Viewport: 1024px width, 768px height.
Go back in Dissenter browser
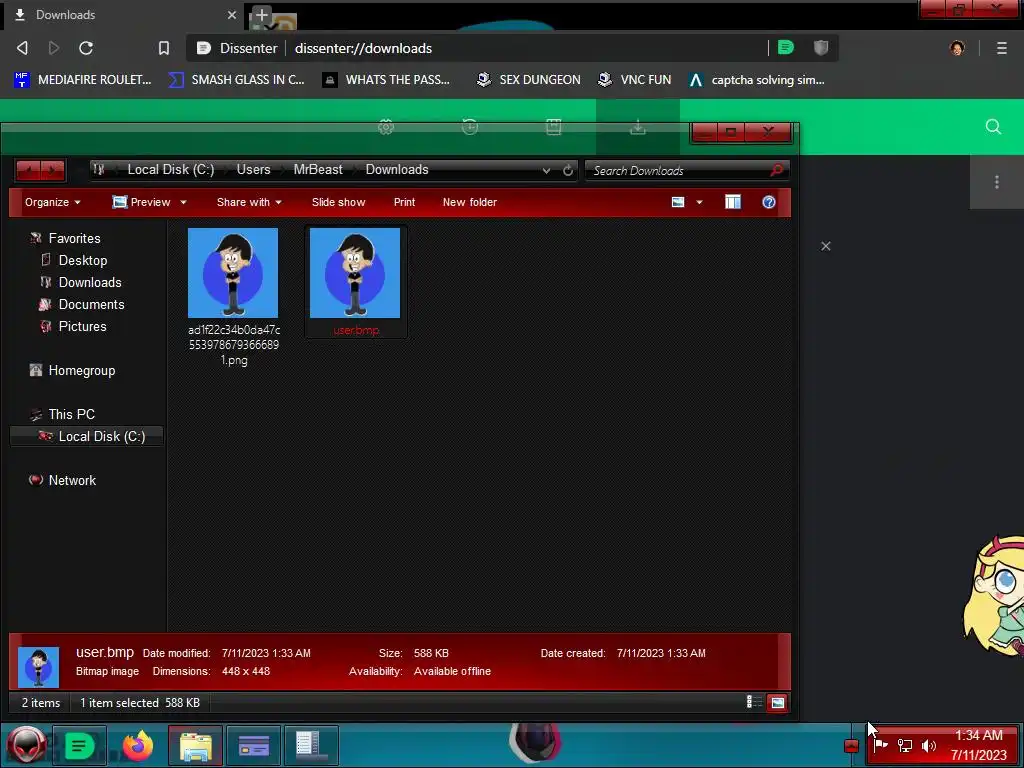(22, 48)
